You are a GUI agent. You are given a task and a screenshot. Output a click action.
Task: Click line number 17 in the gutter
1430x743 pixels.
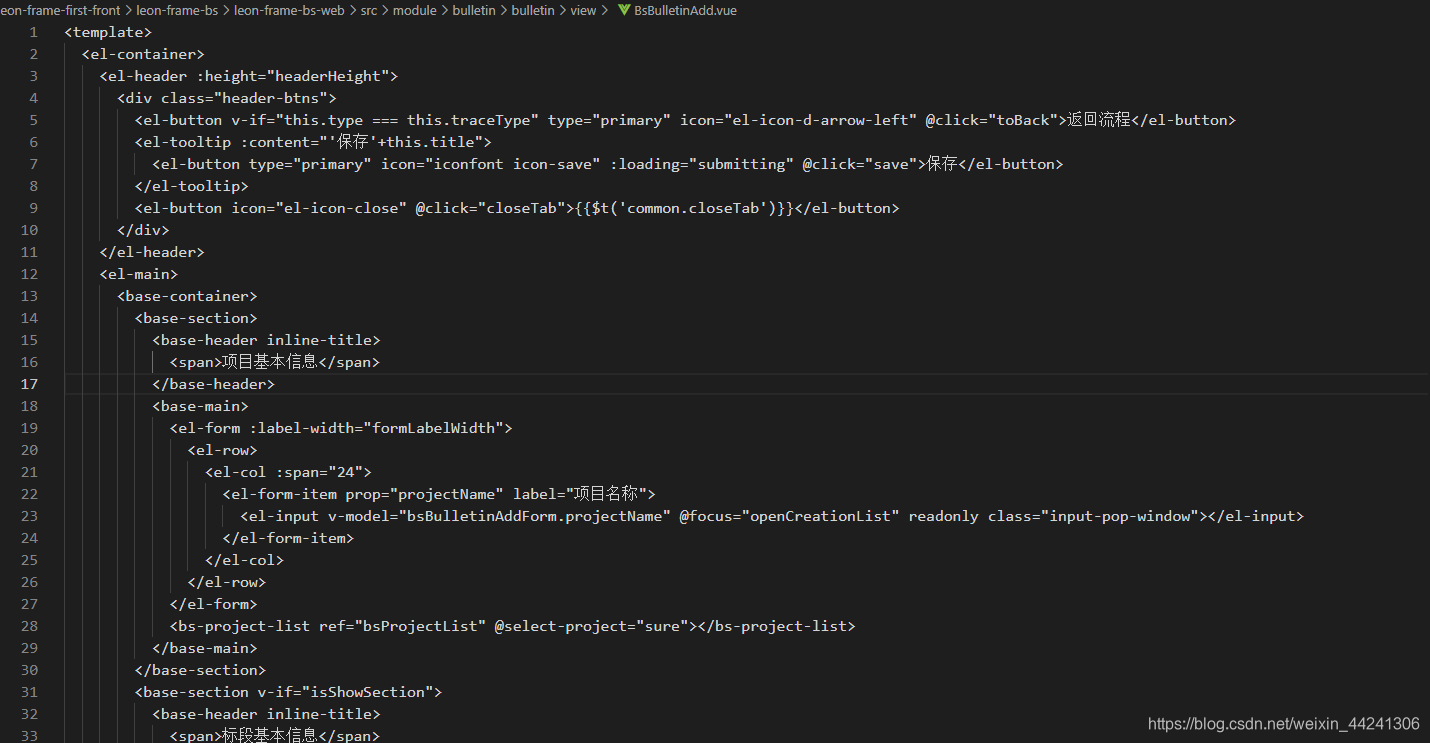coord(29,383)
